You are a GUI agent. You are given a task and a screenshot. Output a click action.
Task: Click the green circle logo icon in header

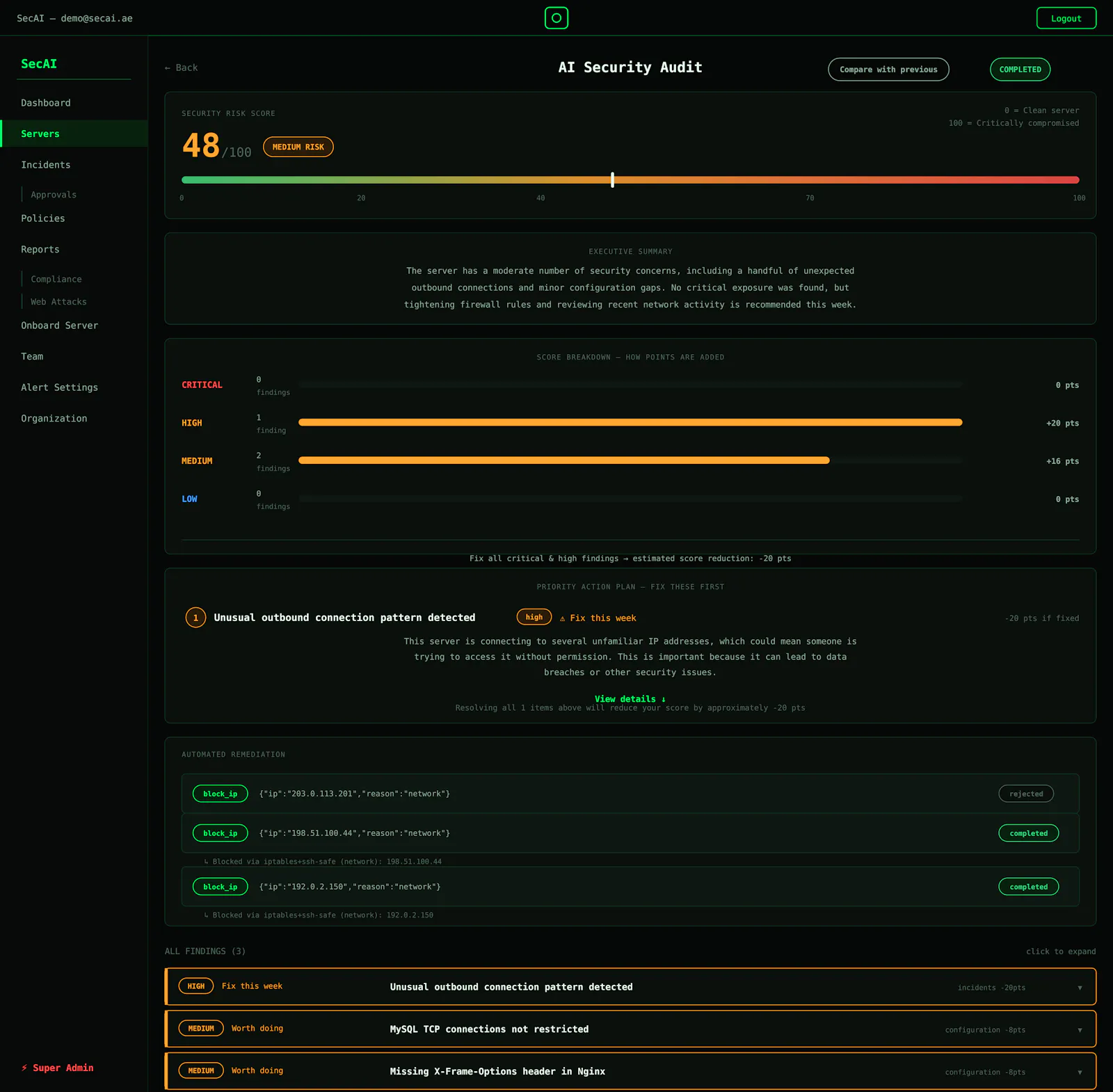(556, 18)
